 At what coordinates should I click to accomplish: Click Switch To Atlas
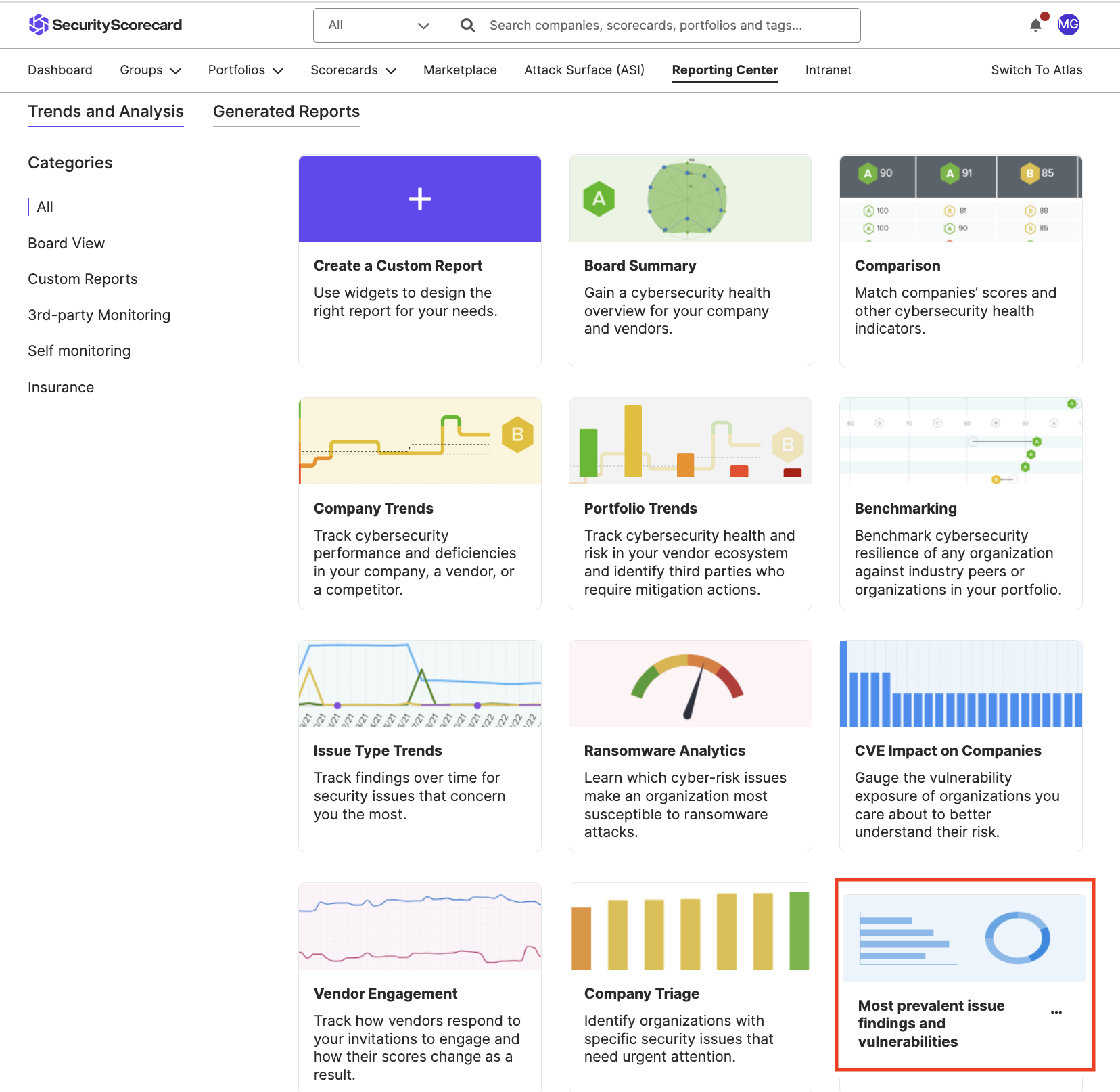pyautogui.click(x=1037, y=70)
